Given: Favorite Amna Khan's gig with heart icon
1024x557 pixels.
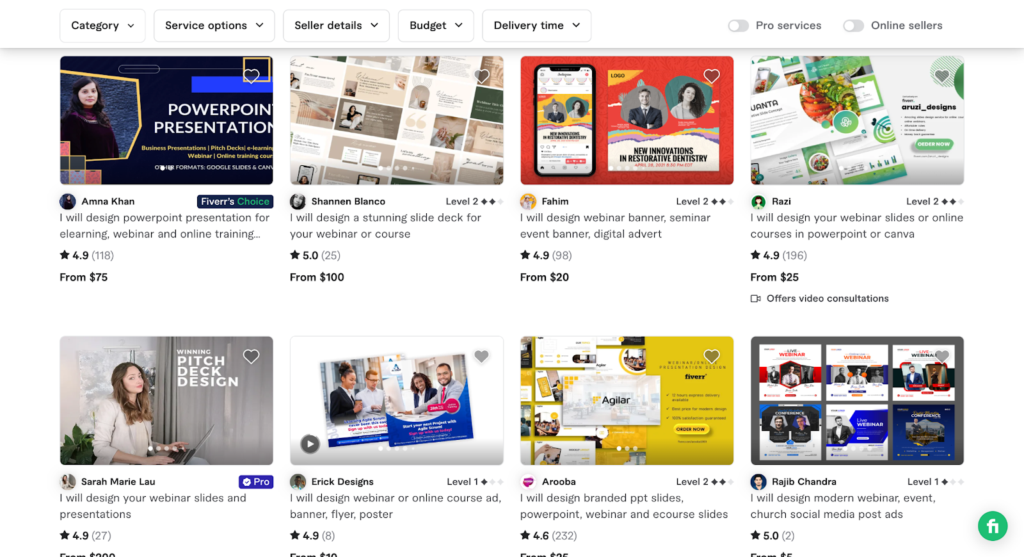Looking at the screenshot, I should pyautogui.click(x=251, y=76).
